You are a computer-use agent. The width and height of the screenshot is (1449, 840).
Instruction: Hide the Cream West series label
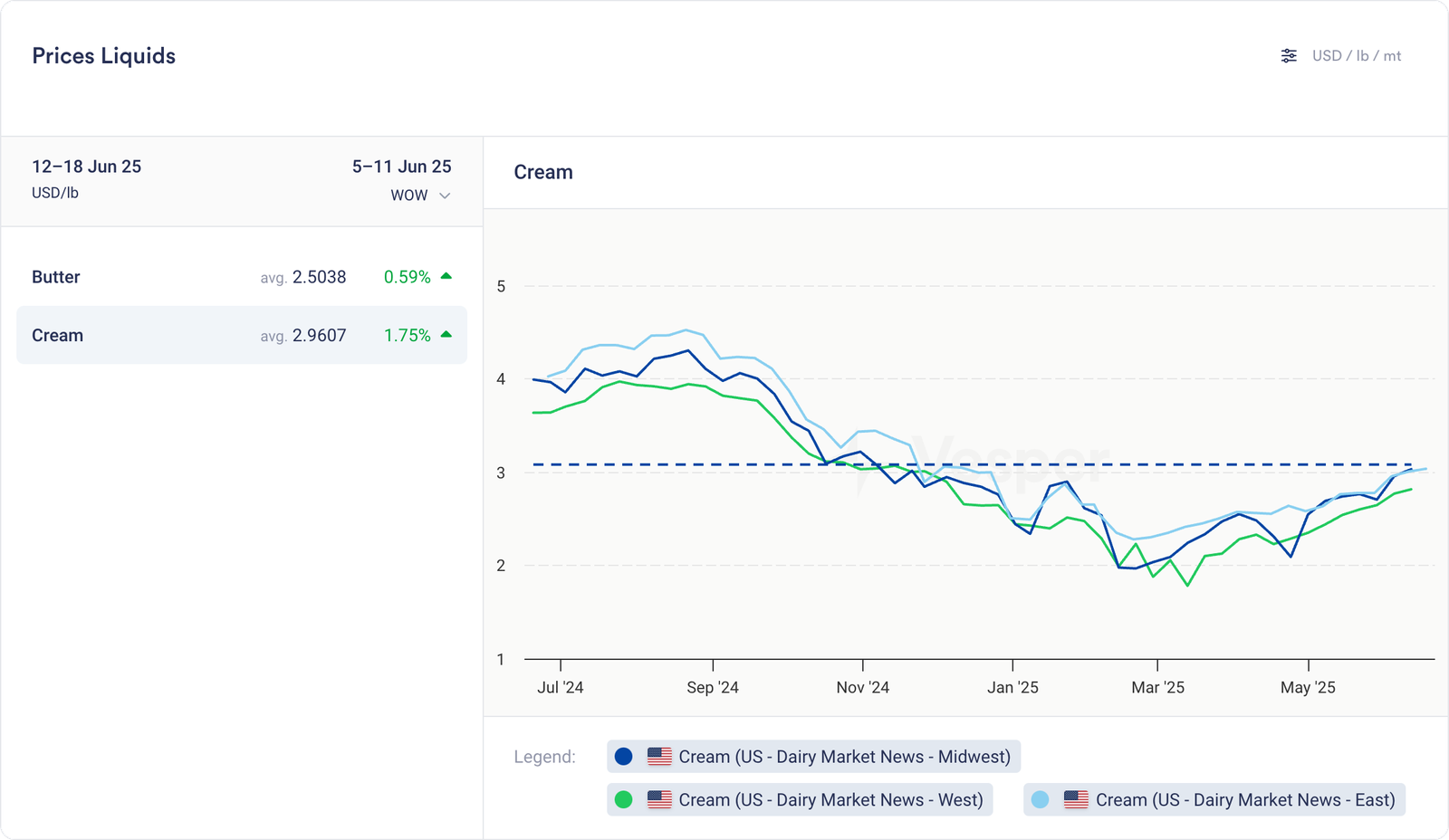830,800
